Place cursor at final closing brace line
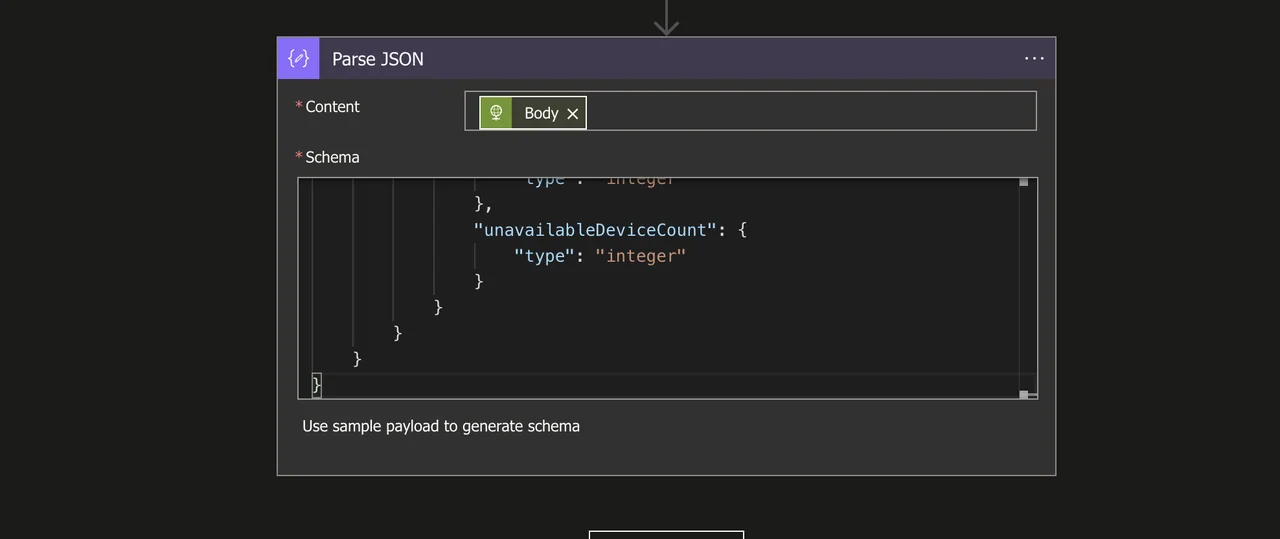The width and height of the screenshot is (1280, 539). click(317, 384)
